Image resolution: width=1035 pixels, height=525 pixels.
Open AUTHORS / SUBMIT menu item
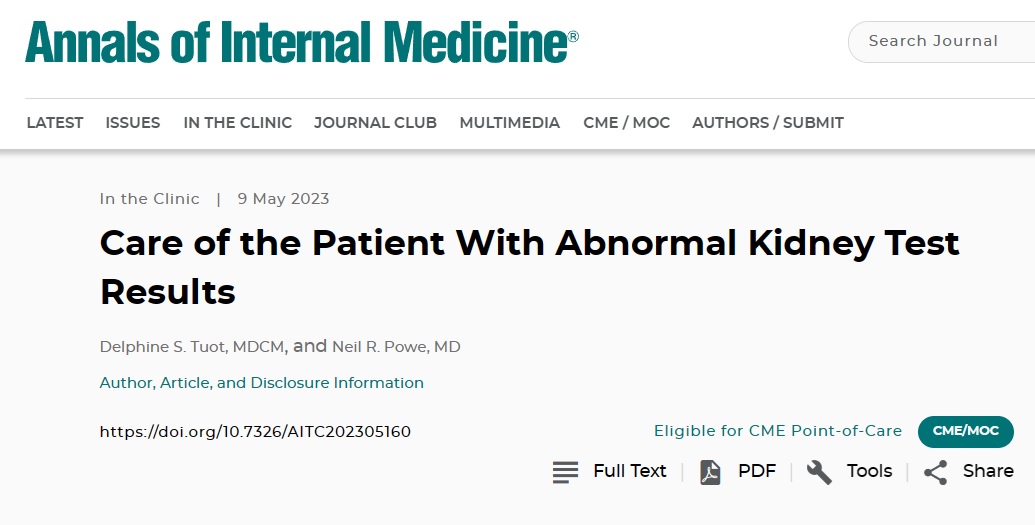pos(768,123)
